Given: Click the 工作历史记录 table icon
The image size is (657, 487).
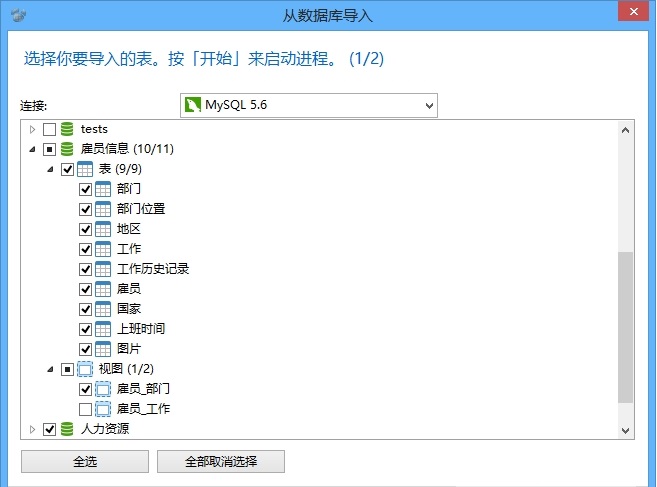Looking at the screenshot, I should (x=103, y=269).
